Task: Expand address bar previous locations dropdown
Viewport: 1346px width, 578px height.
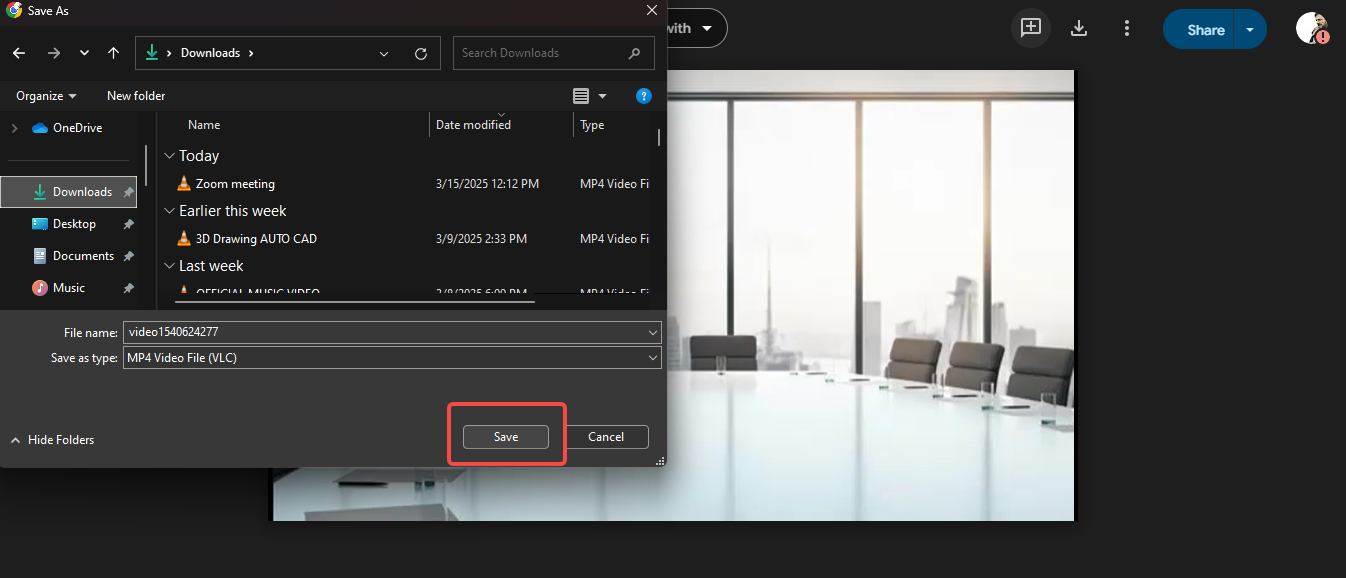Action: 386,53
